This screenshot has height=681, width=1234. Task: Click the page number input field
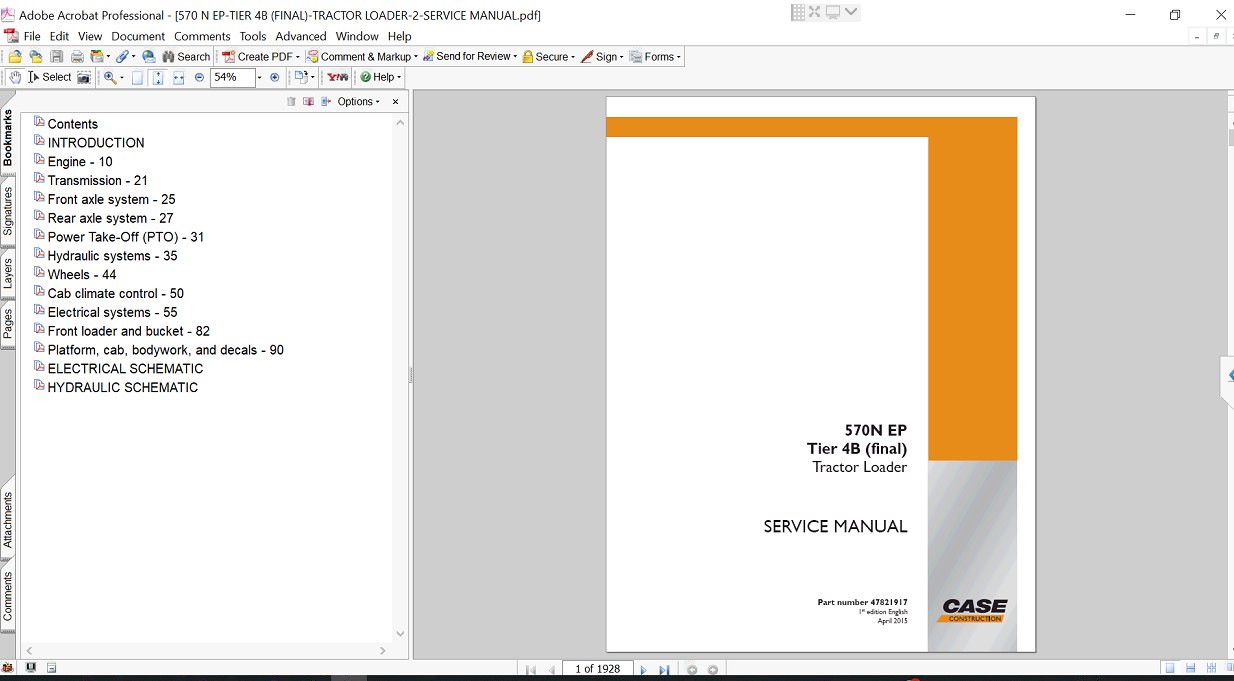597,669
